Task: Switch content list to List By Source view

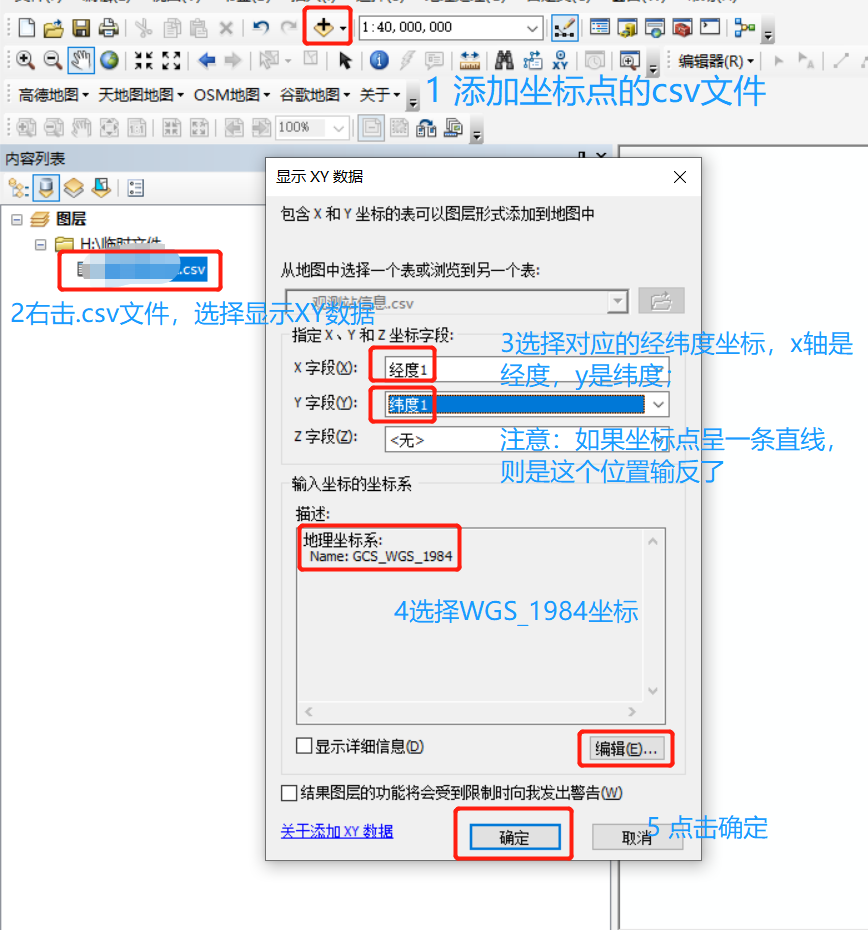Action: coord(46,188)
